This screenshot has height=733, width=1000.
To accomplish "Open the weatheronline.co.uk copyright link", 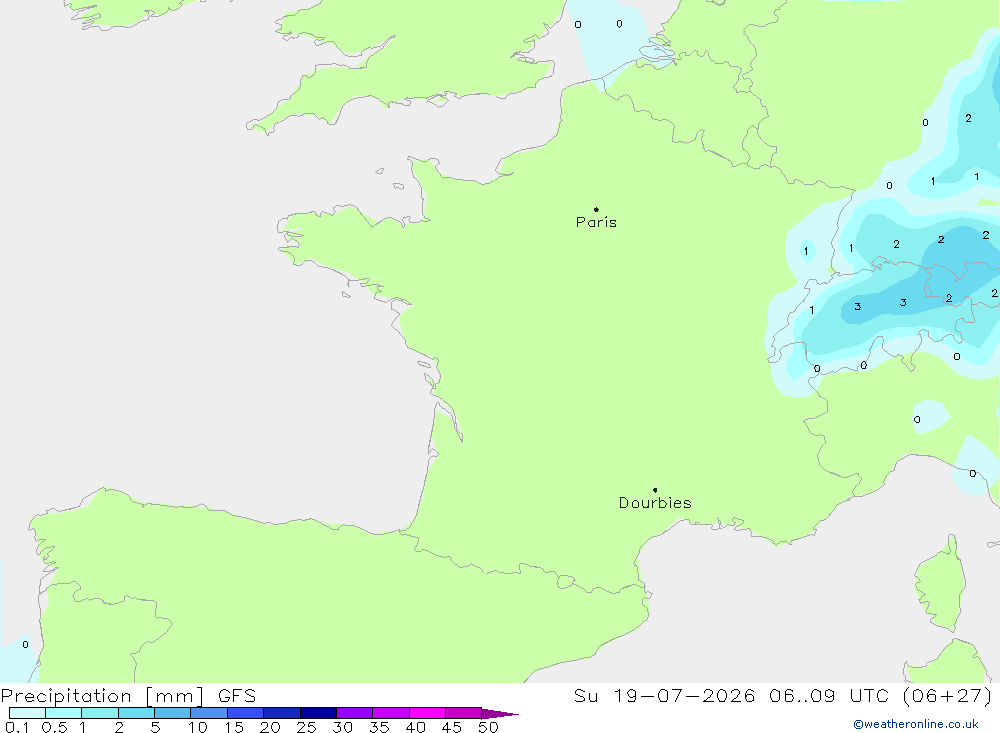I will [916, 724].
